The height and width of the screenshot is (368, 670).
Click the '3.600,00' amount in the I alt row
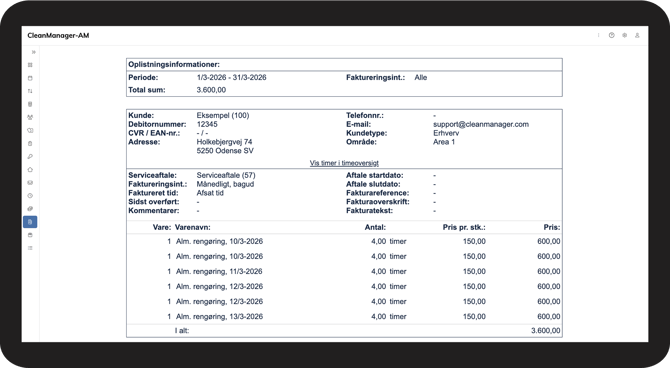coord(546,330)
